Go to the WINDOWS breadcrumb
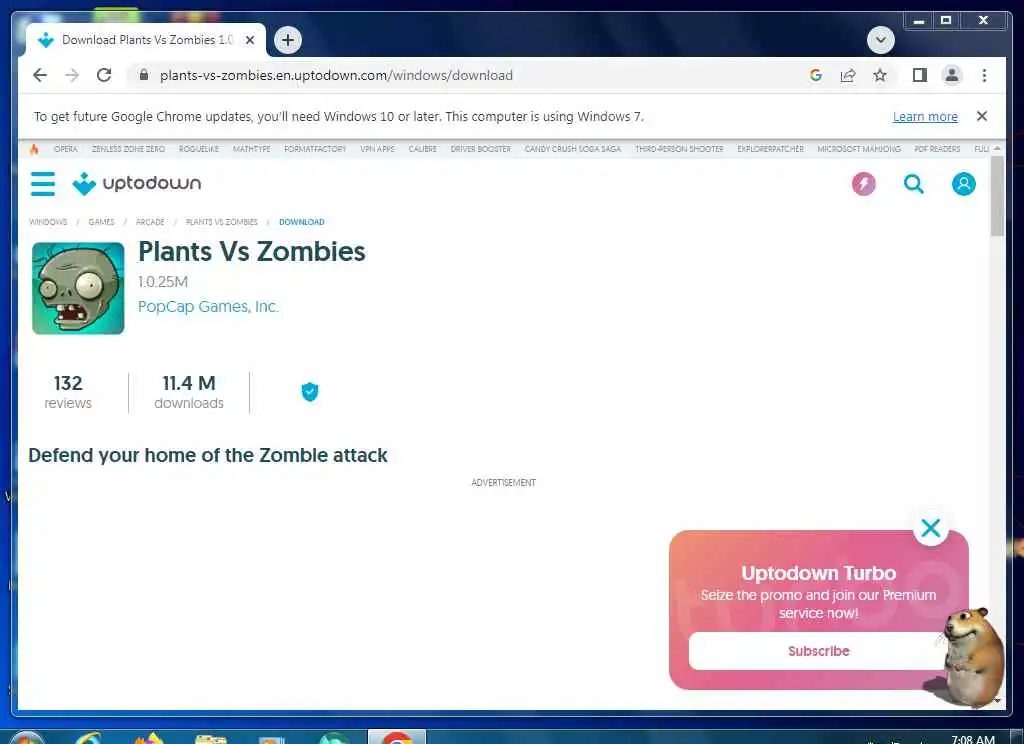This screenshot has height=744, width=1024. pos(48,222)
